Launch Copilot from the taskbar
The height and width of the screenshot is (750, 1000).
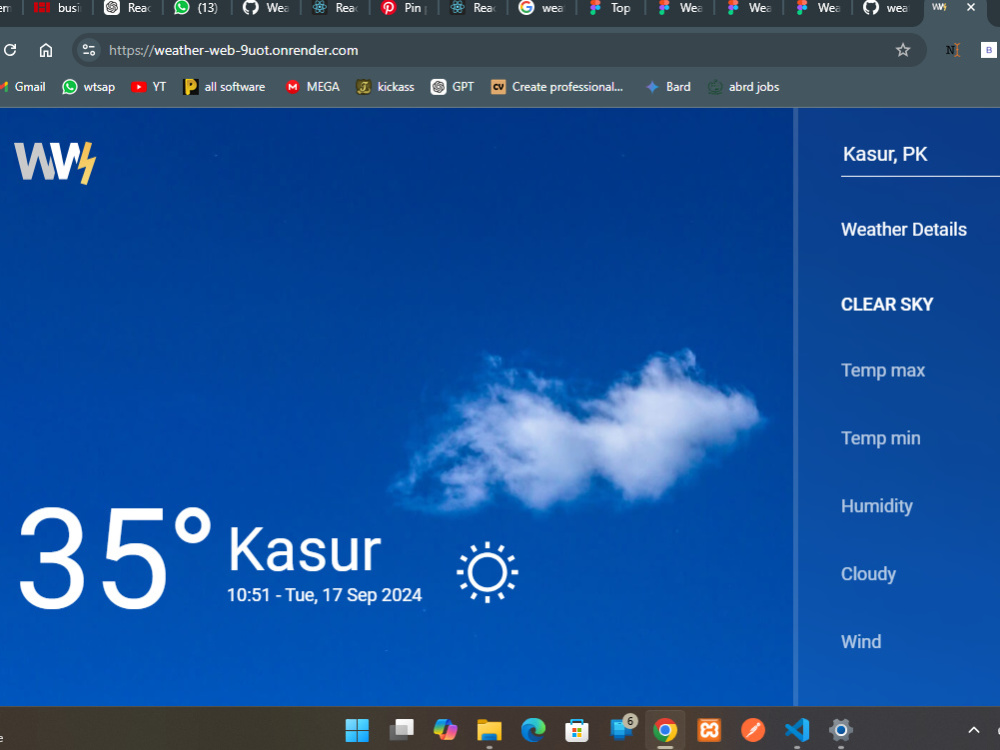pos(445,730)
